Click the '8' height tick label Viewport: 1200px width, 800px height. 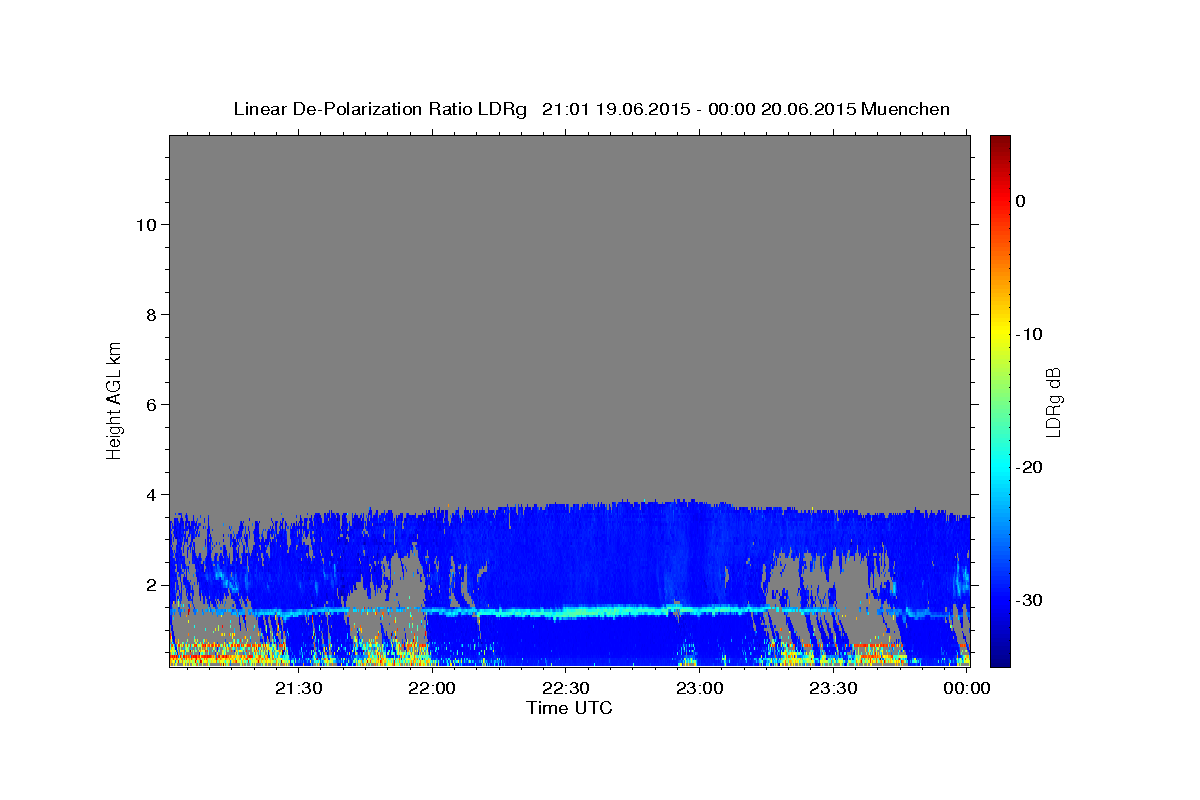pyautogui.click(x=152, y=315)
